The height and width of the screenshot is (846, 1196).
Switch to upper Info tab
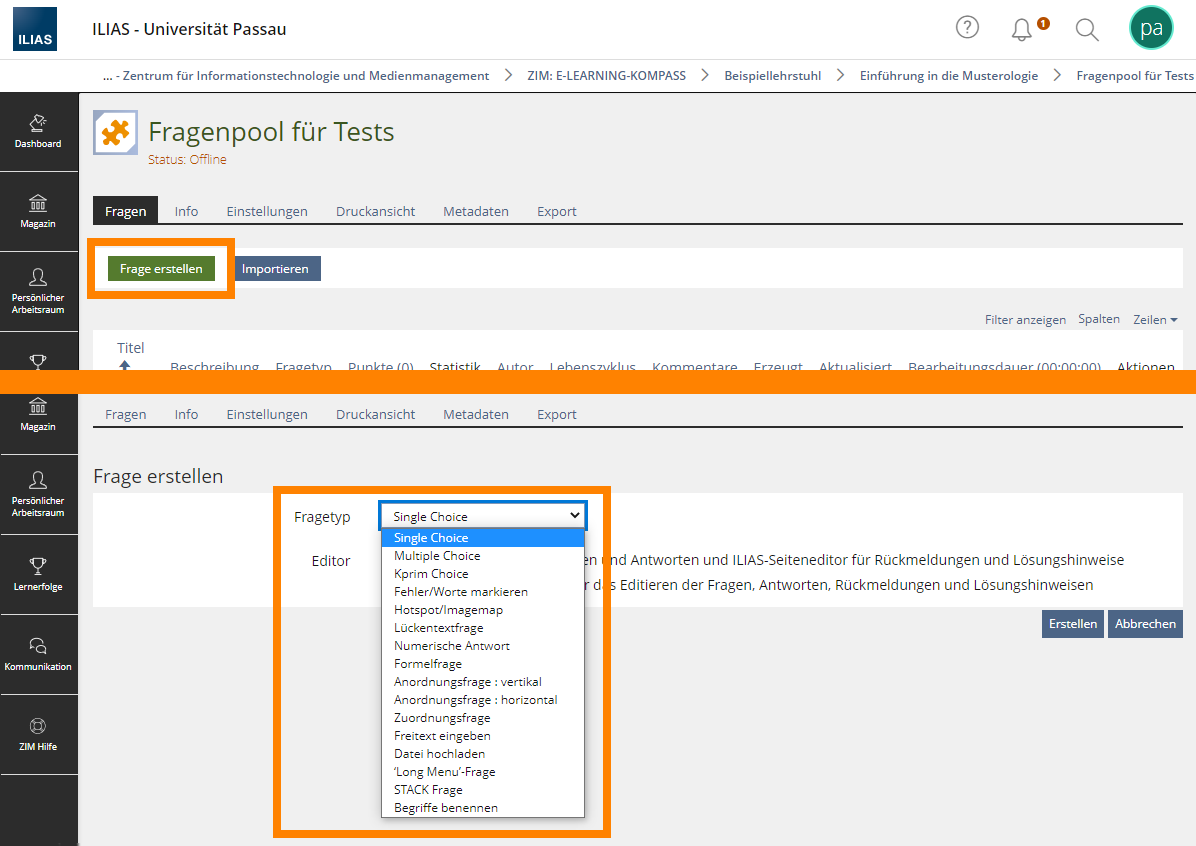[x=186, y=211]
